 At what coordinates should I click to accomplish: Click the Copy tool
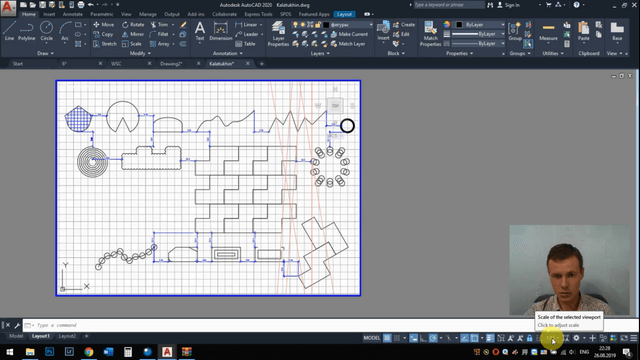[x=103, y=34]
